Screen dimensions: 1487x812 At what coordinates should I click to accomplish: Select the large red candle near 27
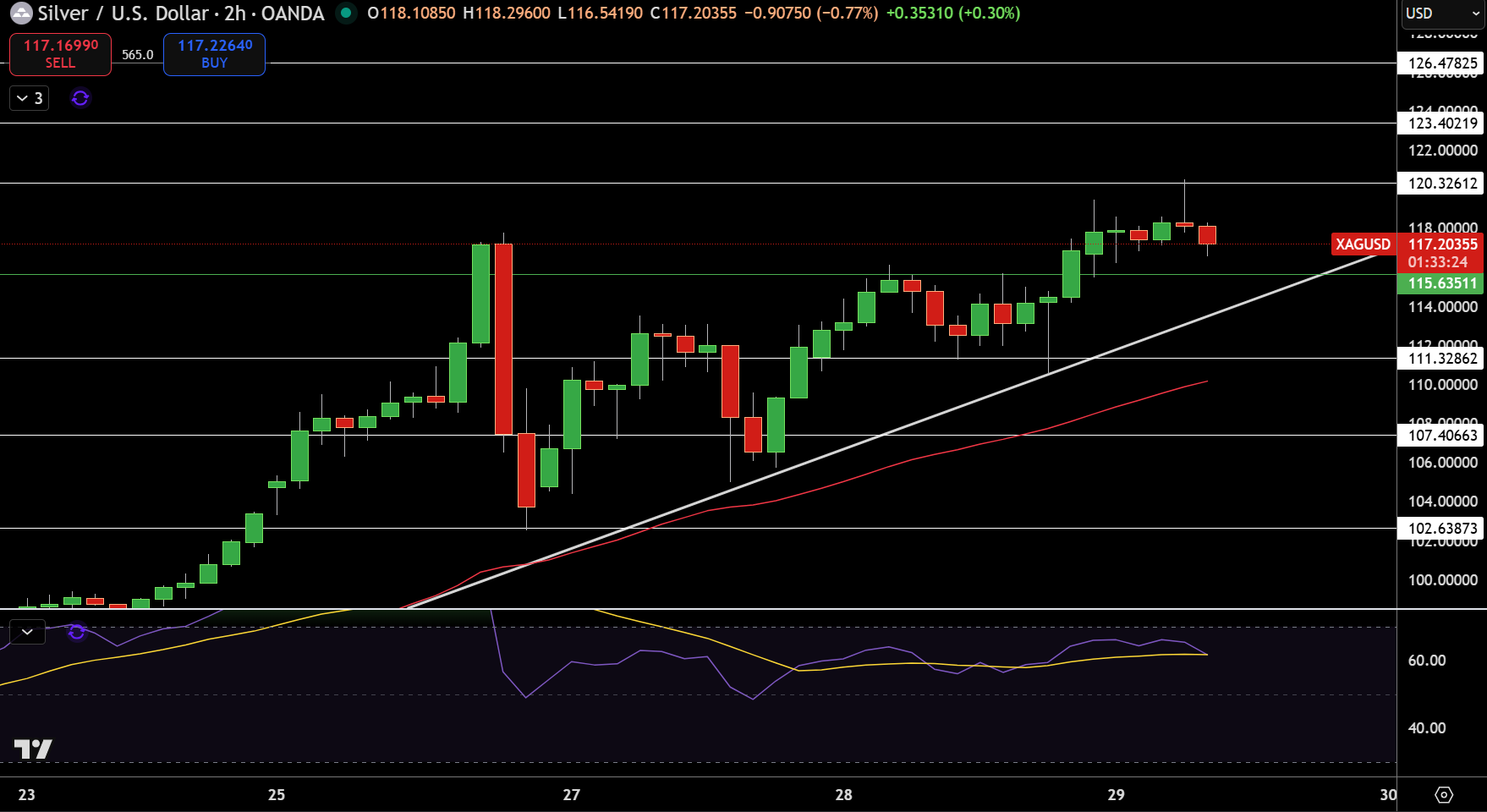click(x=503, y=338)
